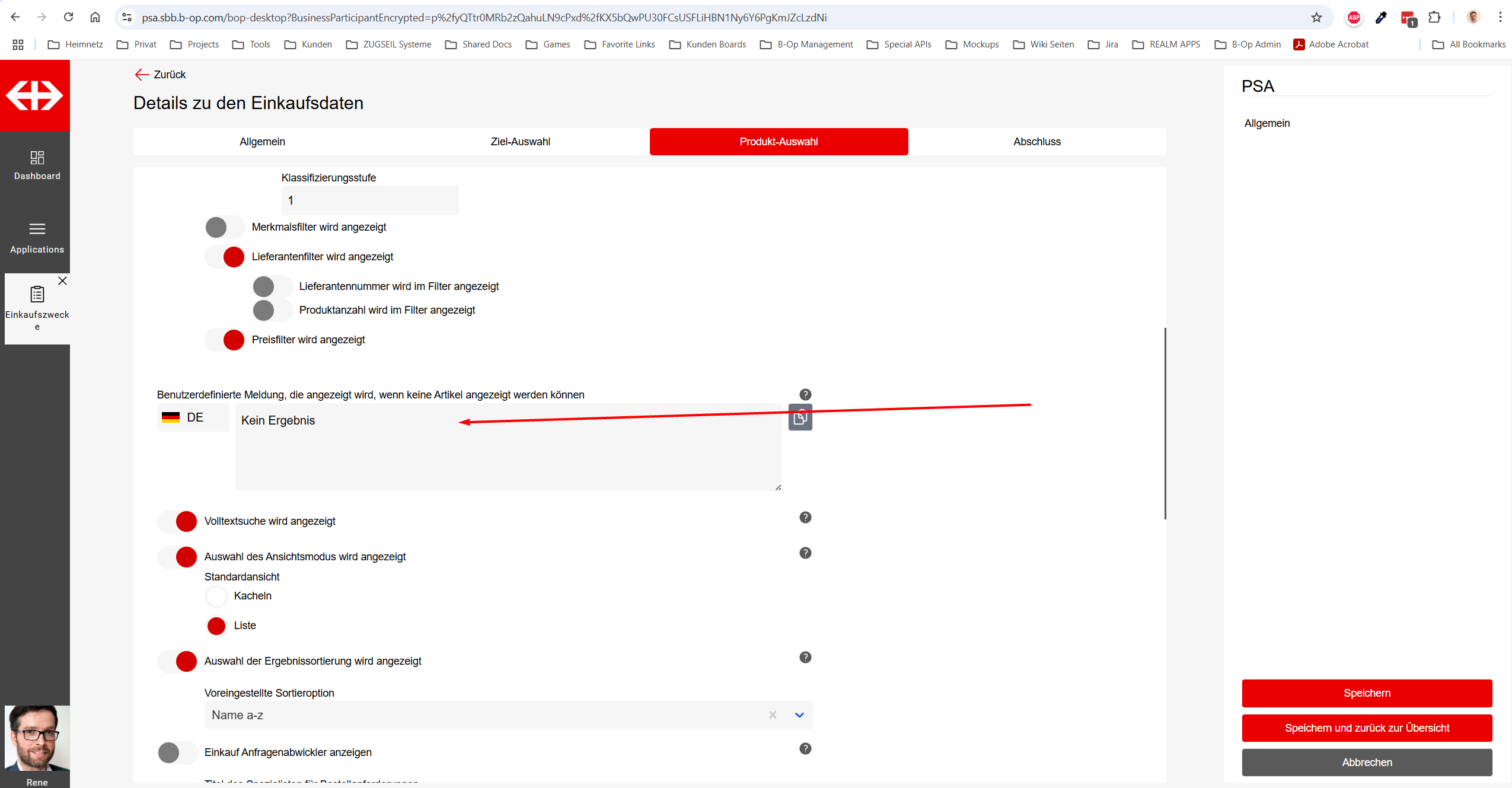1512x788 pixels.
Task: Open the DE language selector
Action: 193,418
